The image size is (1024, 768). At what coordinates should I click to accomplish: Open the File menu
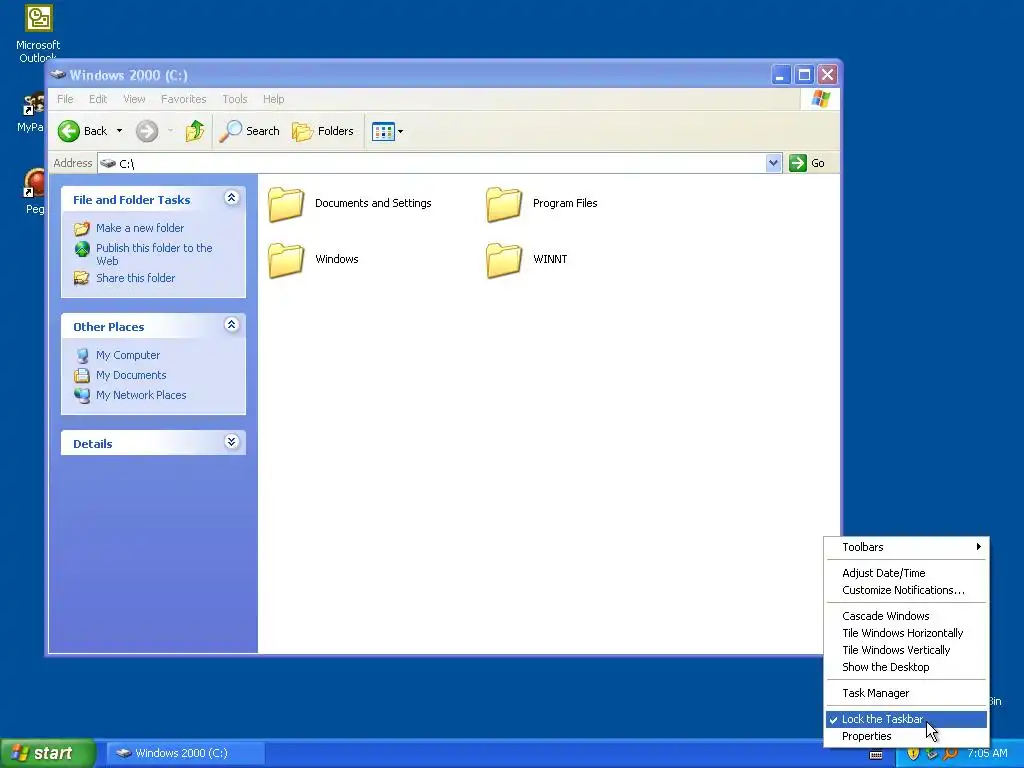[x=65, y=99]
